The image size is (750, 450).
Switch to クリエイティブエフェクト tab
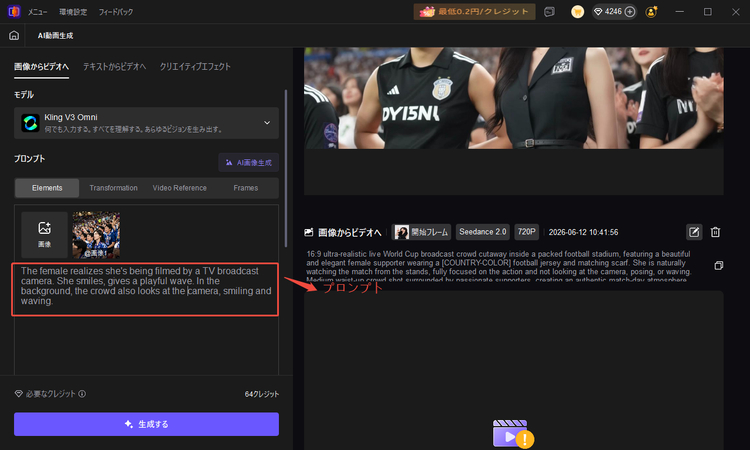[195, 66]
